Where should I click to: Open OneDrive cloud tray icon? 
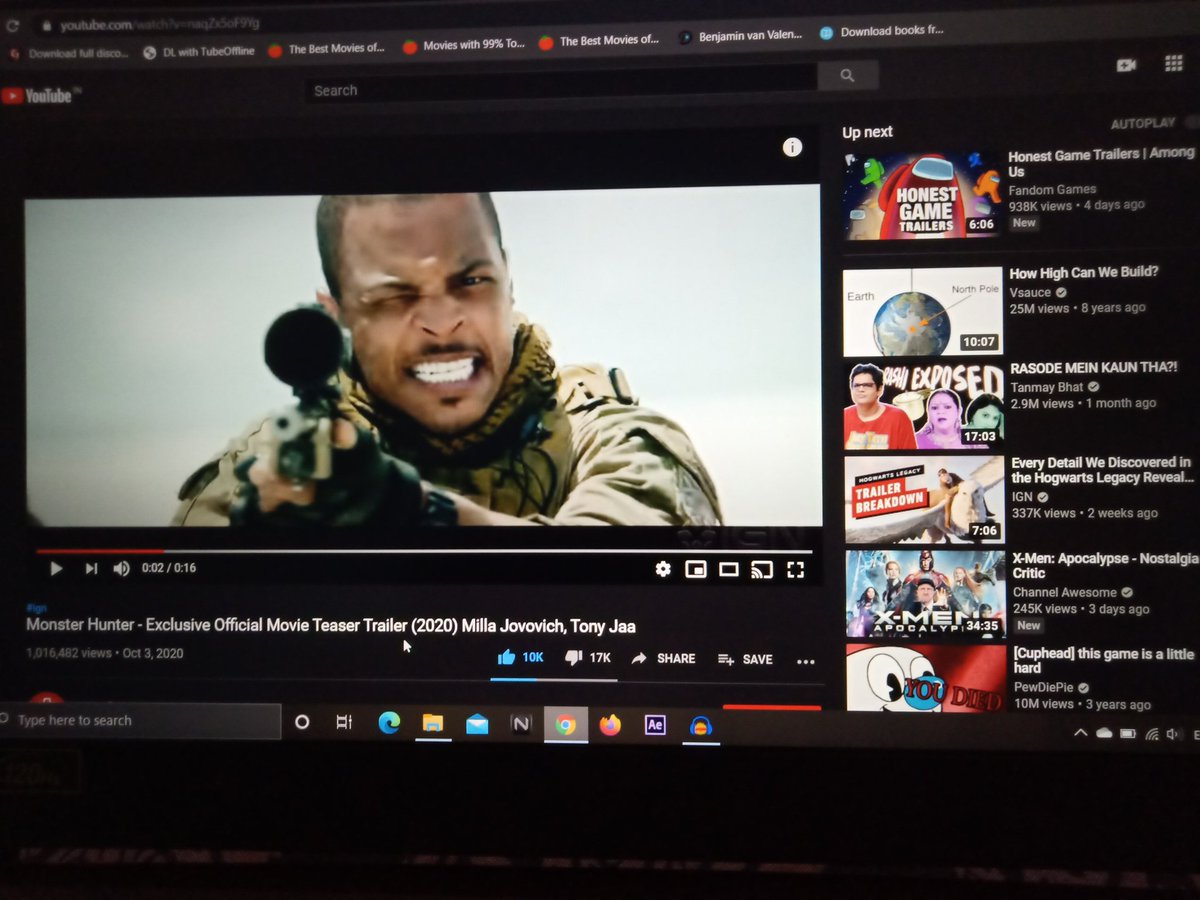tap(1104, 734)
